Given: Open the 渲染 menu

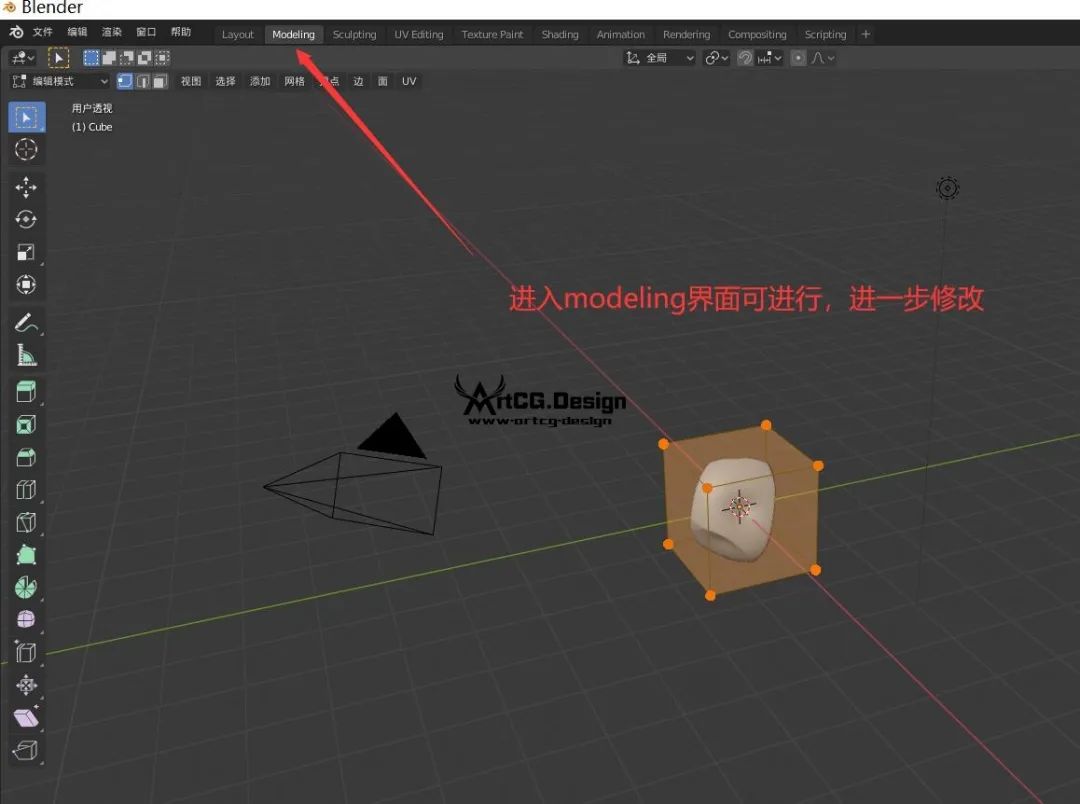Looking at the screenshot, I should (x=112, y=32).
